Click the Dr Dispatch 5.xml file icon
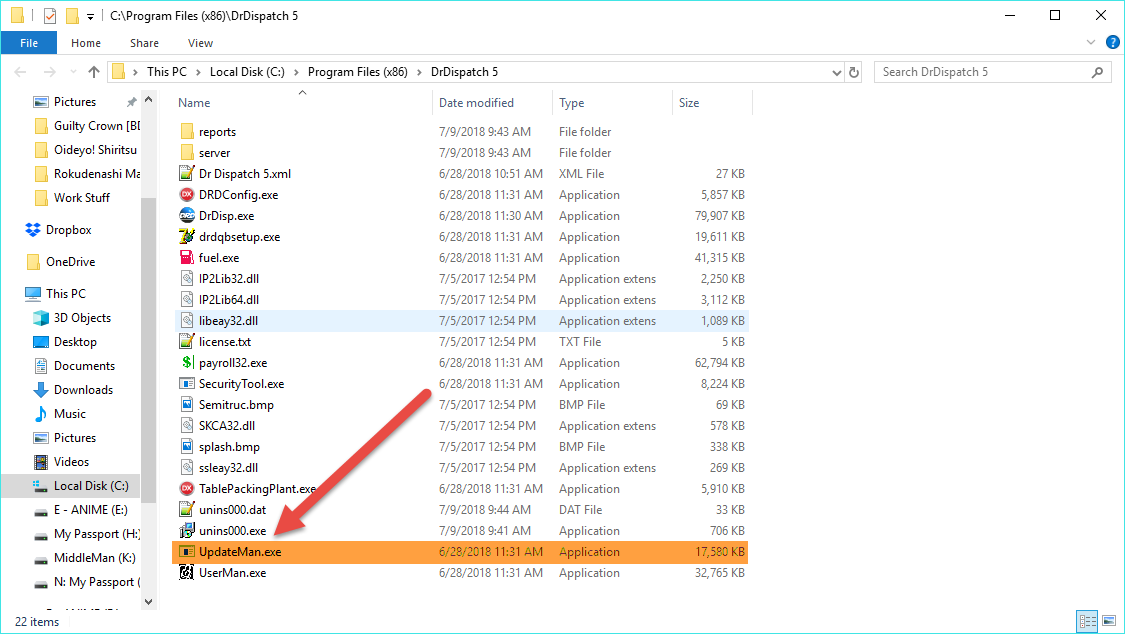 (187, 174)
